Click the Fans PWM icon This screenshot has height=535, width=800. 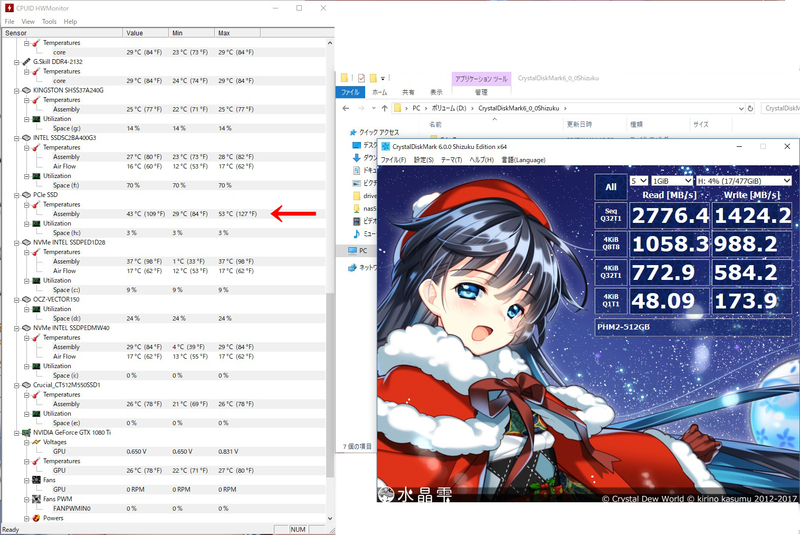pos(36,499)
